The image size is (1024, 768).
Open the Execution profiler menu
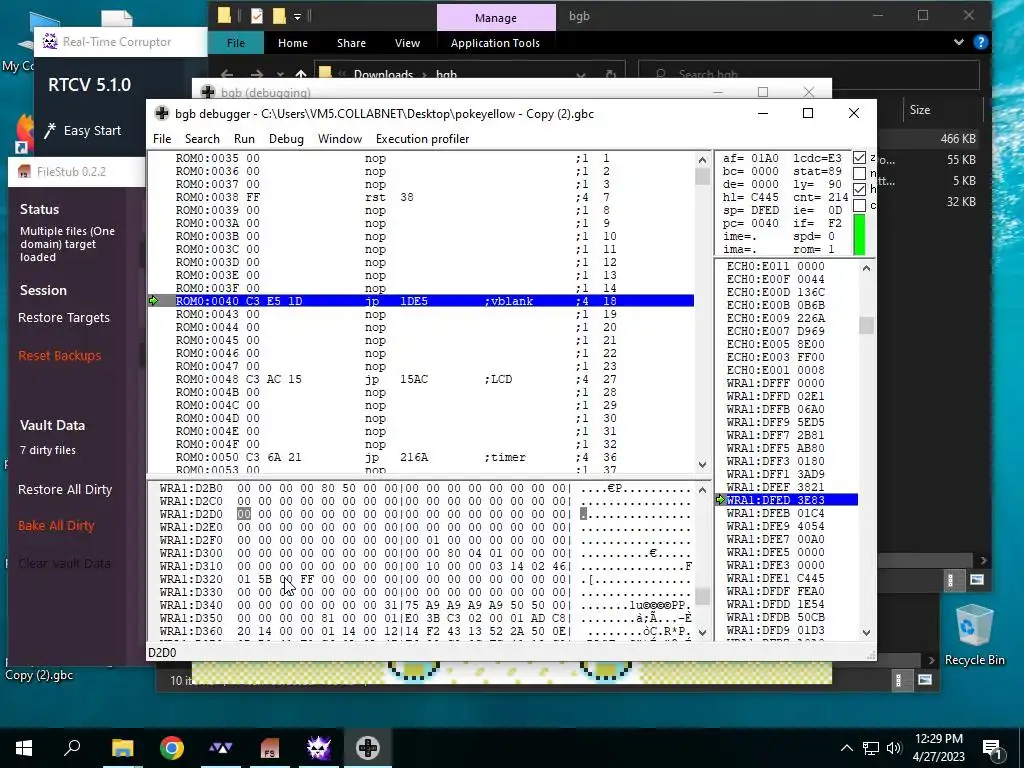point(423,138)
